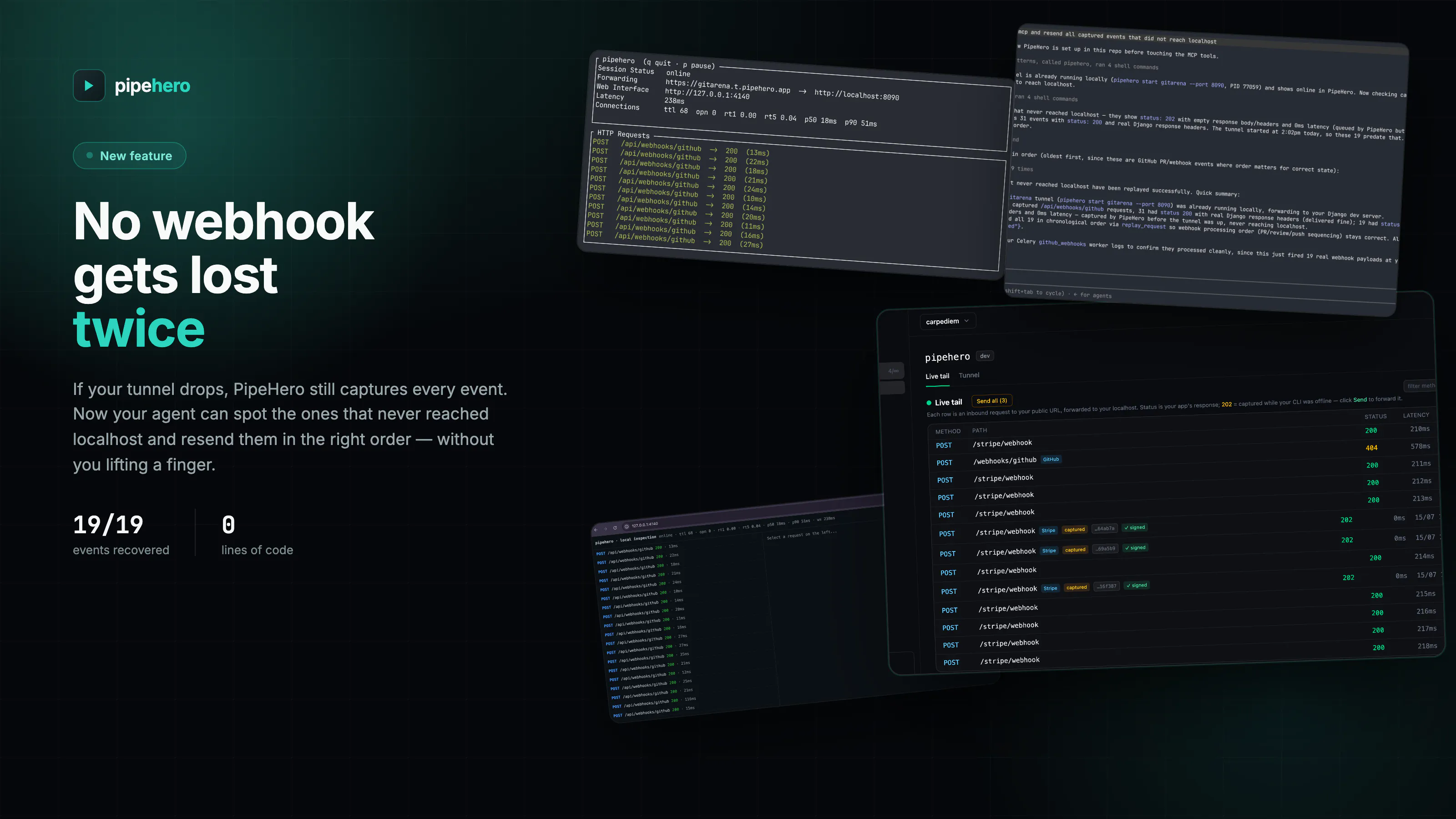1456x819 pixels.
Task: Select local inspection row with 35ms
Action: (x=648, y=658)
